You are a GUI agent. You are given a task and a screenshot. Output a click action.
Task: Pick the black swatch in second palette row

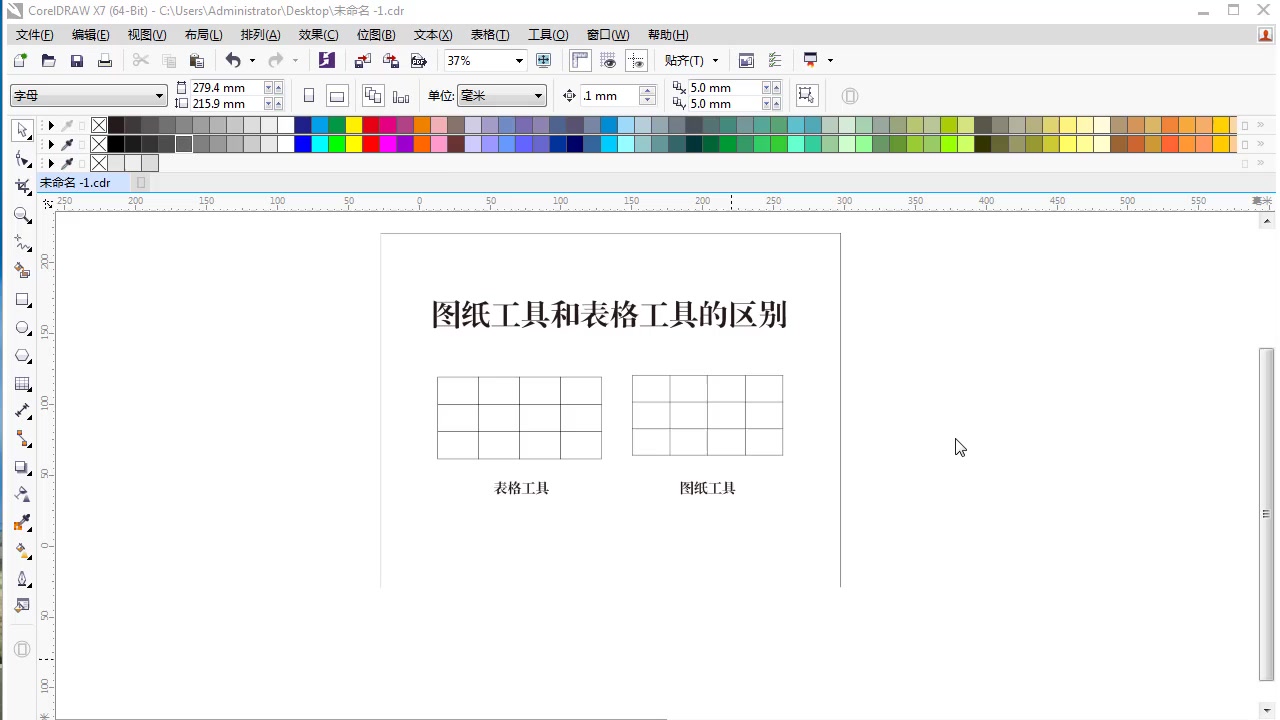coord(116,144)
